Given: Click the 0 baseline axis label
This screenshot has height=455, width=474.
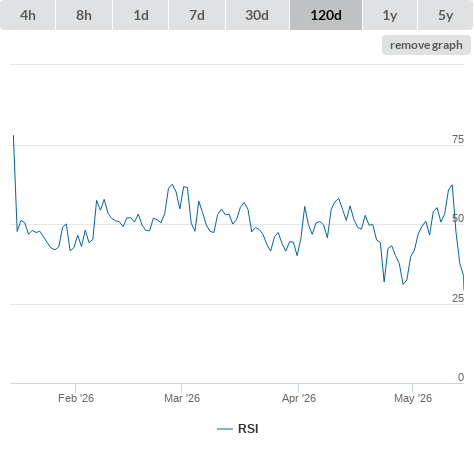Looking at the screenshot, I should (461, 377).
